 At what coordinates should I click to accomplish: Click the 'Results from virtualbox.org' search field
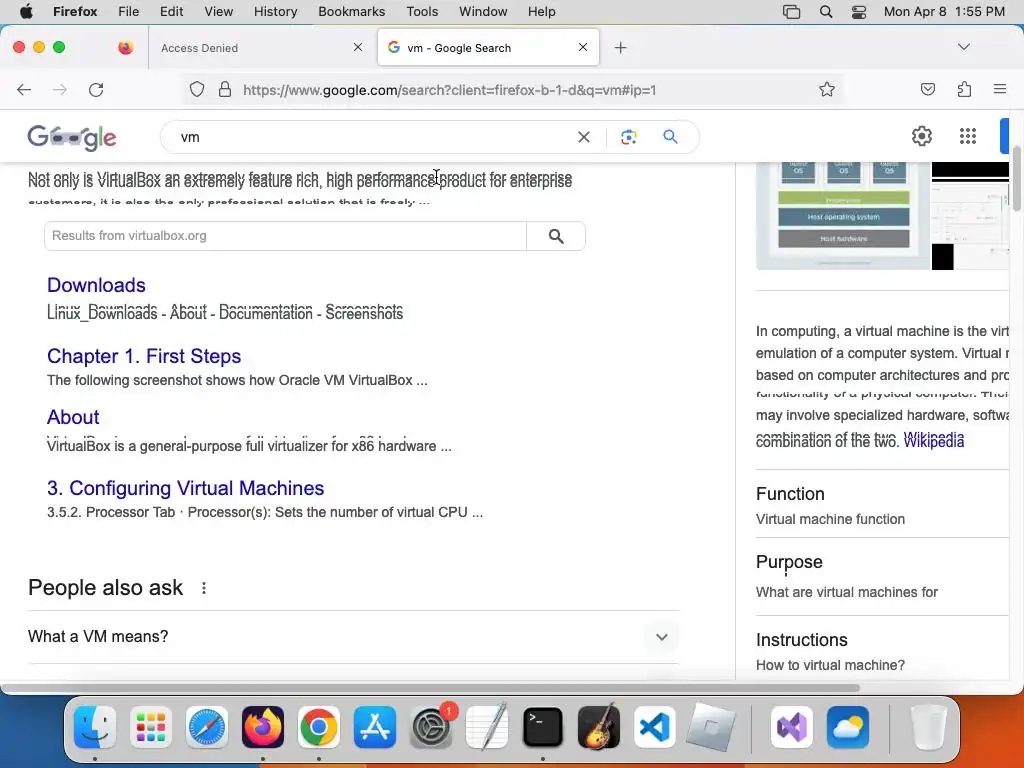click(285, 236)
